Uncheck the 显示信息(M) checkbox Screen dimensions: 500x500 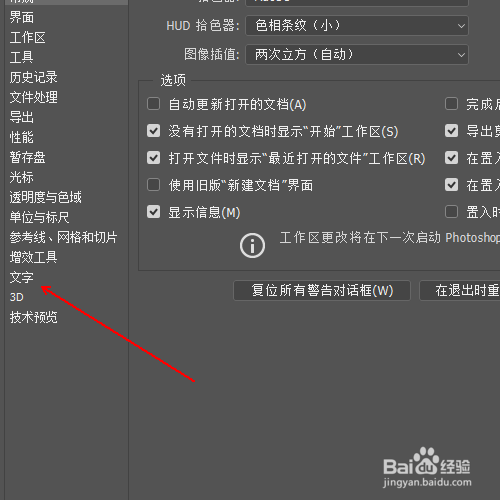coord(153,212)
